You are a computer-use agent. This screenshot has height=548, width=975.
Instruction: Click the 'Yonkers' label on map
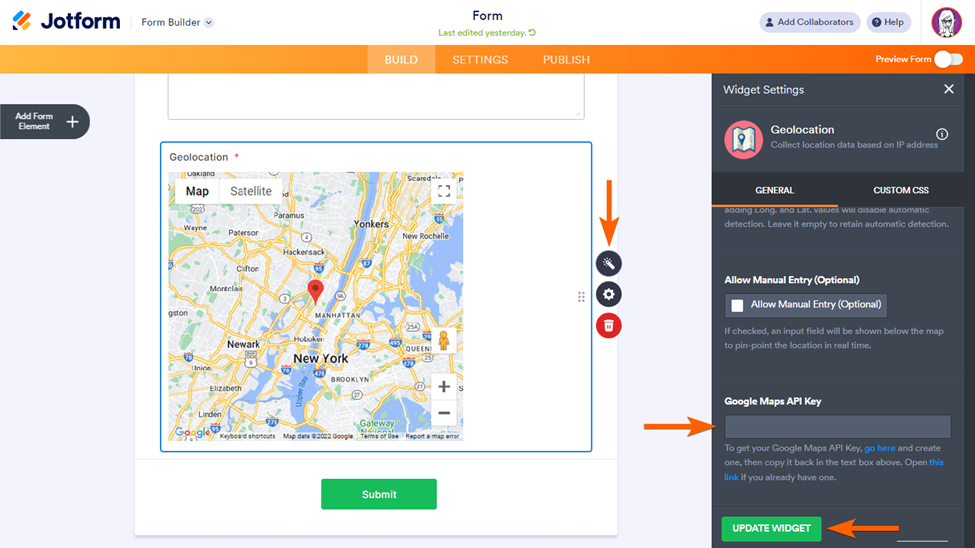(371, 224)
